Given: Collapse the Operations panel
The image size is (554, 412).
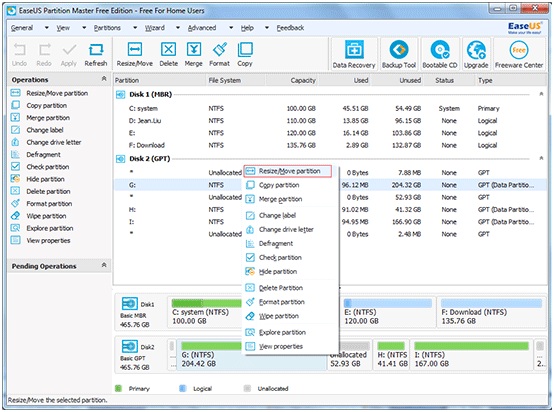Looking at the screenshot, I should [104, 78].
